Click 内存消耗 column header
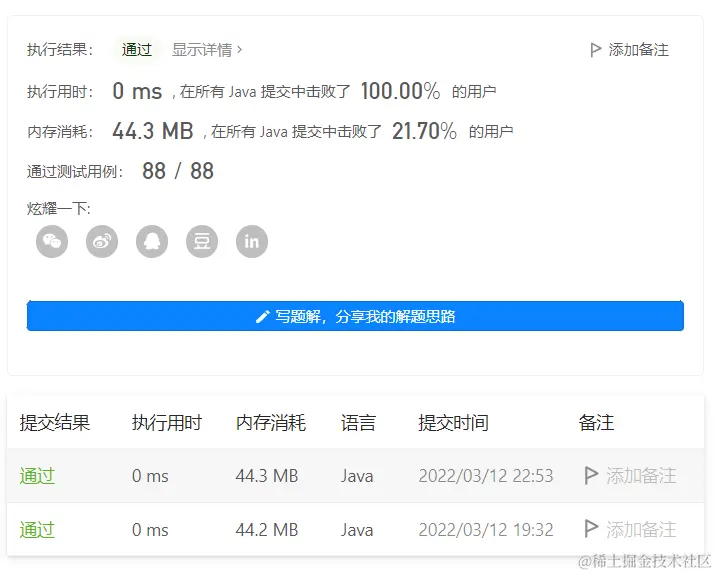 pyautogui.click(x=271, y=422)
